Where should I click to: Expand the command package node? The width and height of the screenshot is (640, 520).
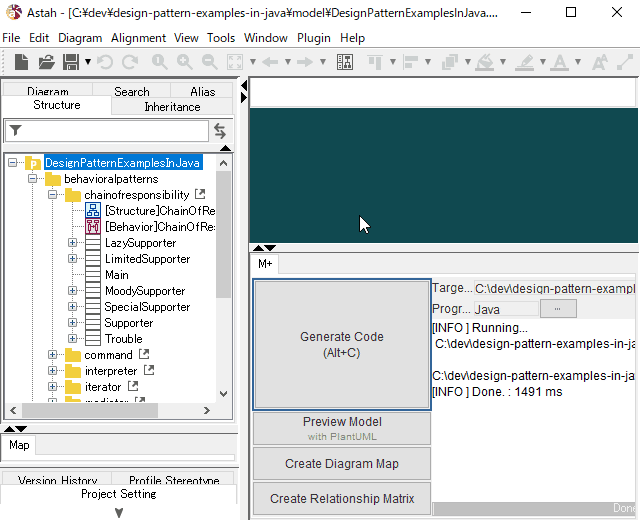tap(53, 355)
